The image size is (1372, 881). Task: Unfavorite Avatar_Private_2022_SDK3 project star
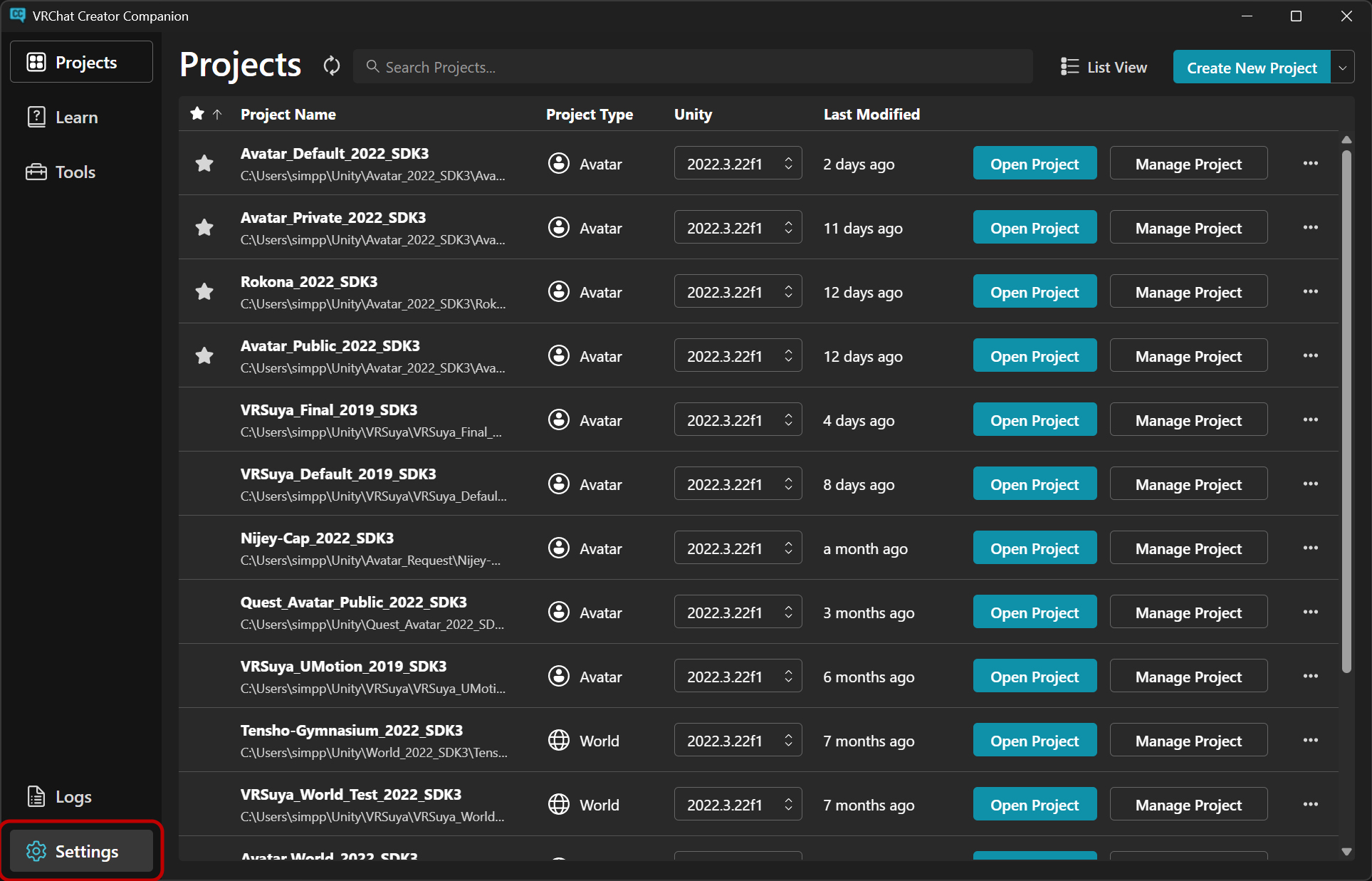204,228
